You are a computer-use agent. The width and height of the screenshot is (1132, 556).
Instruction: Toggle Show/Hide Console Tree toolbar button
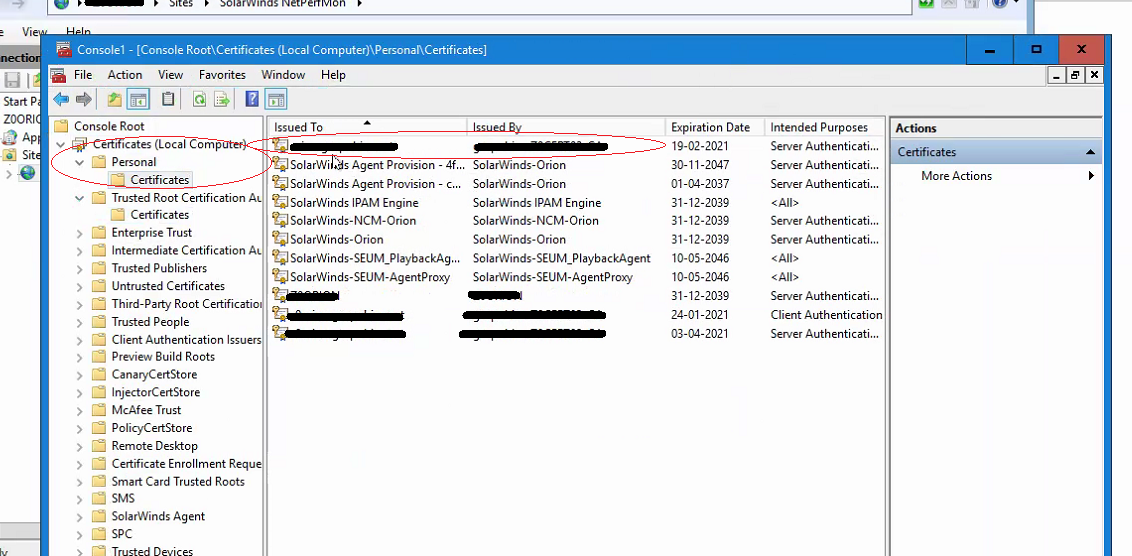138,99
